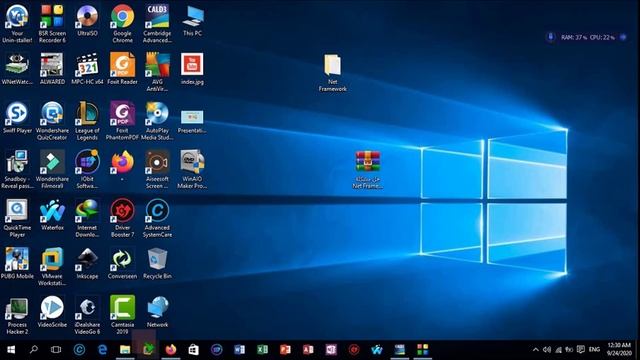Select the AutoPlay Media Studio icon

click(x=157, y=120)
